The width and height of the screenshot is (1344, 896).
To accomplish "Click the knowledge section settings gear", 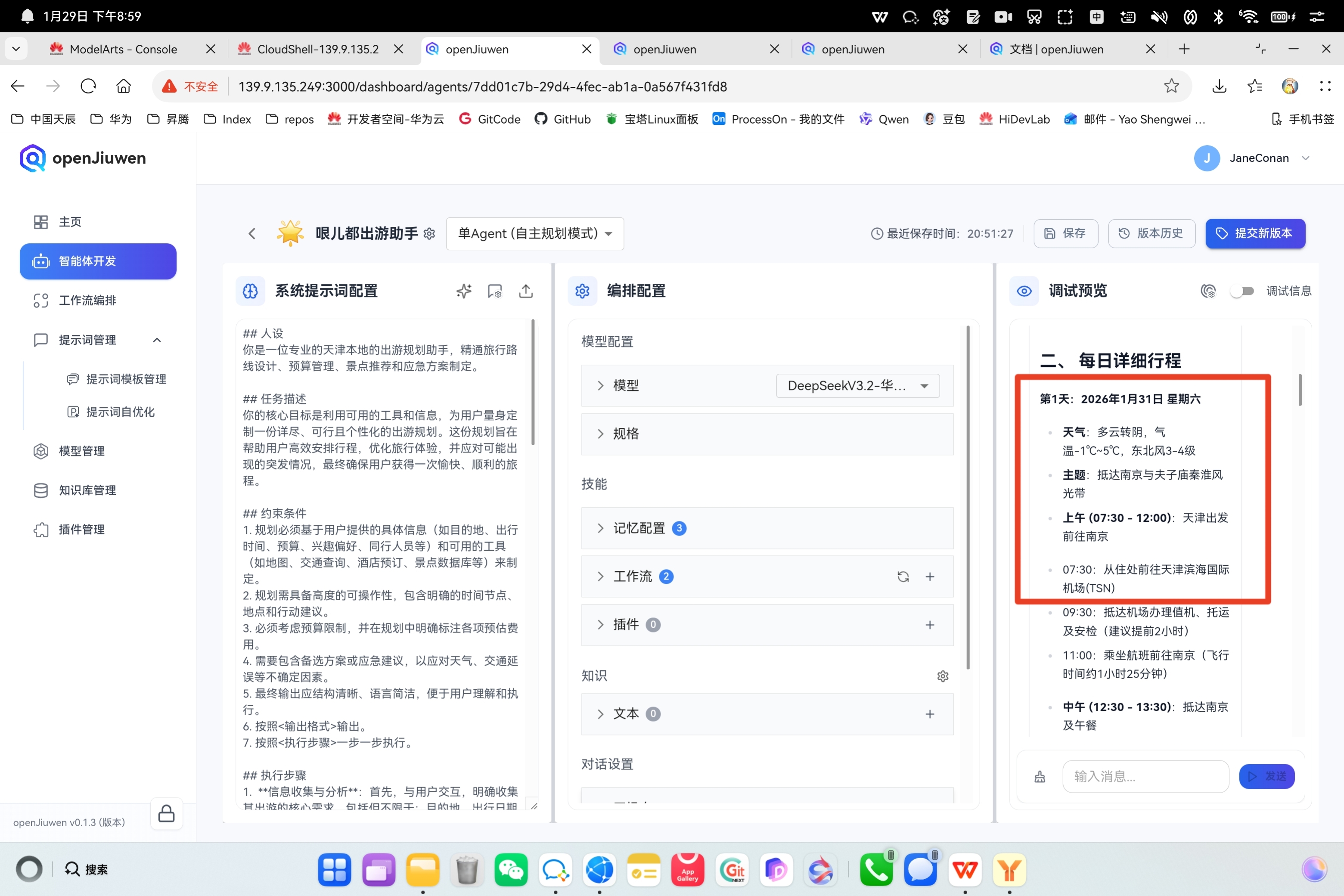I will tap(942, 676).
